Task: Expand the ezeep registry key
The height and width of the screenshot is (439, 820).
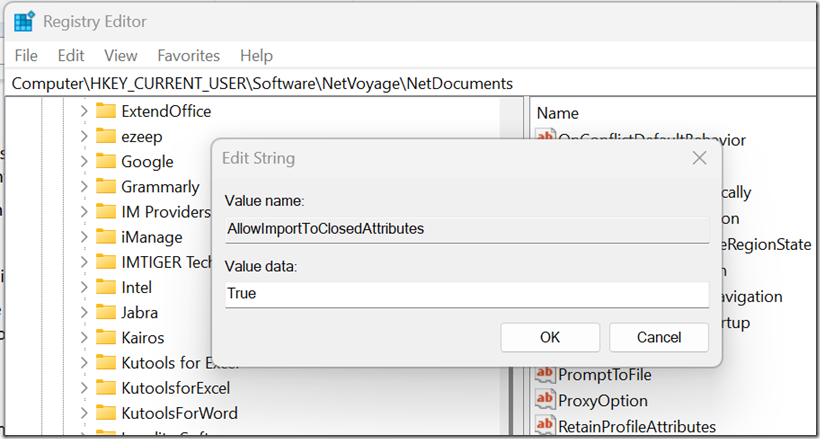Action: [x=84, y=136]
